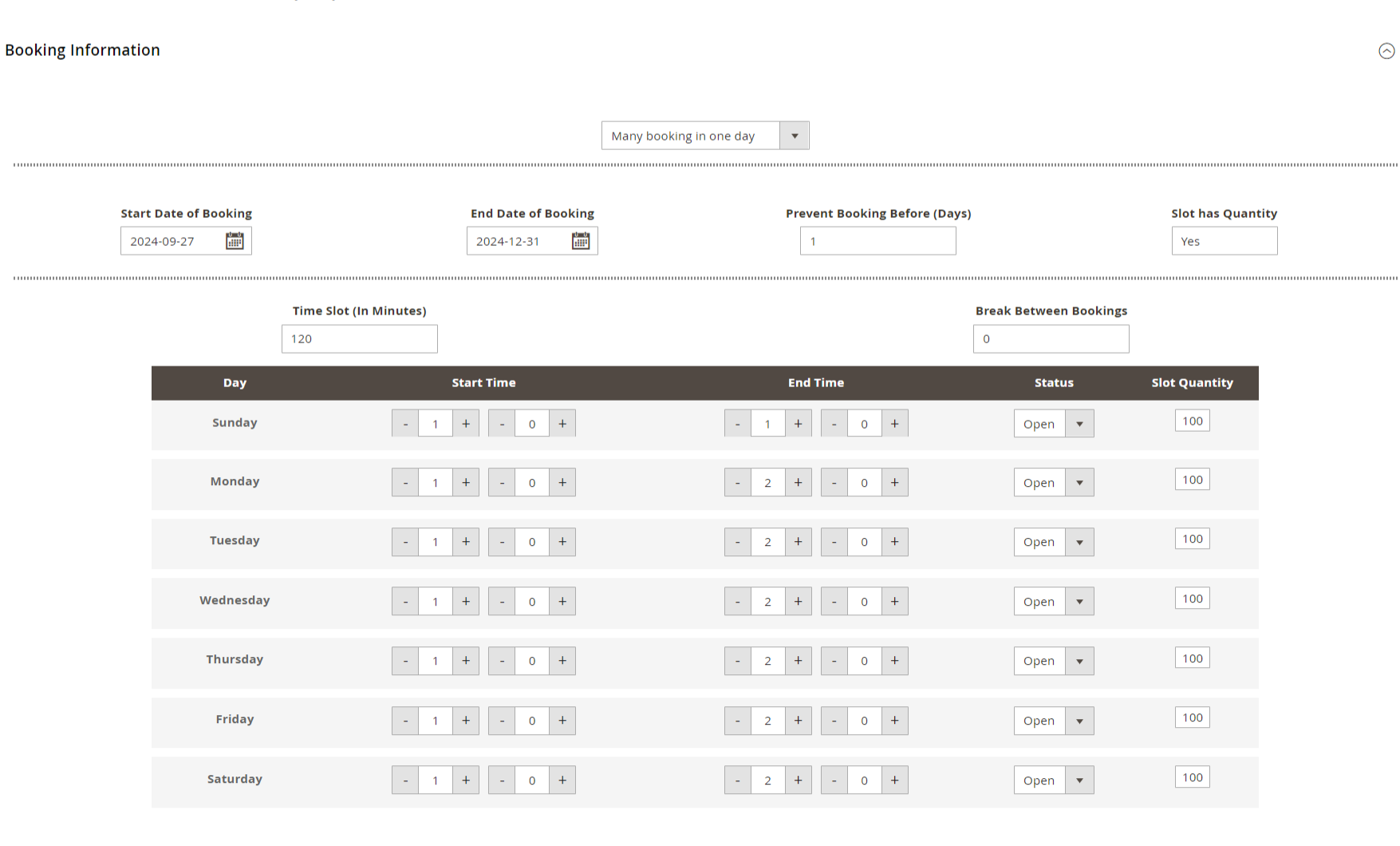Increase Monday's start time hour

coord(466,483)
